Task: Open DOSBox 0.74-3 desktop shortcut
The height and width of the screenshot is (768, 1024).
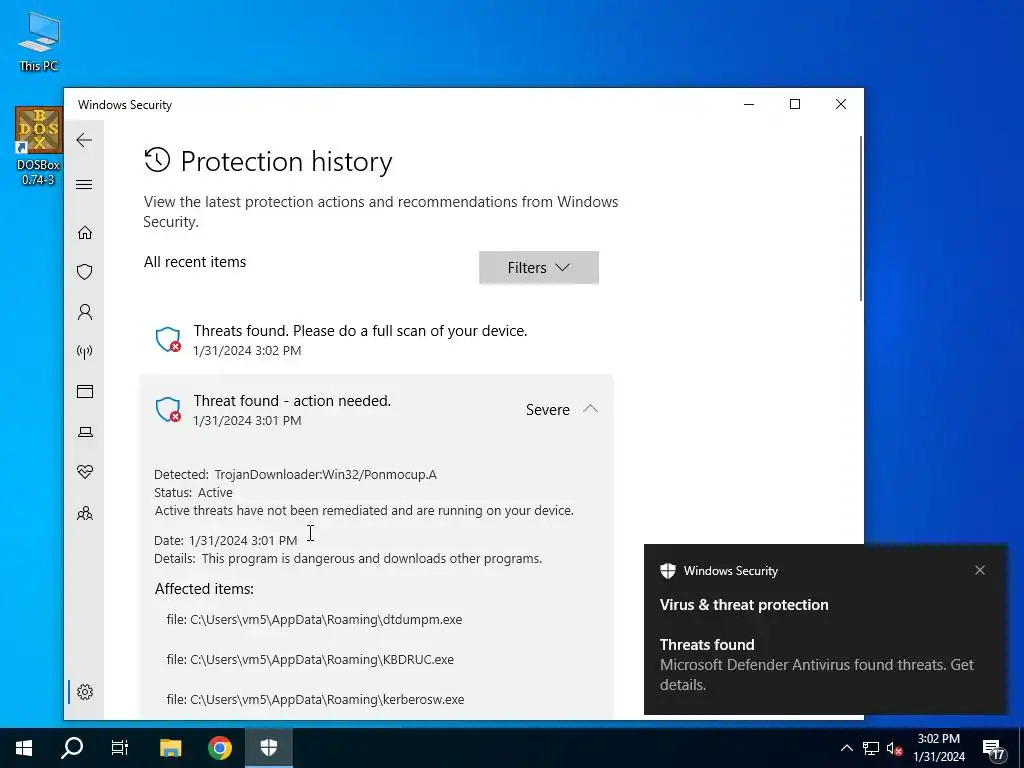Action: (x=39, y=146)
